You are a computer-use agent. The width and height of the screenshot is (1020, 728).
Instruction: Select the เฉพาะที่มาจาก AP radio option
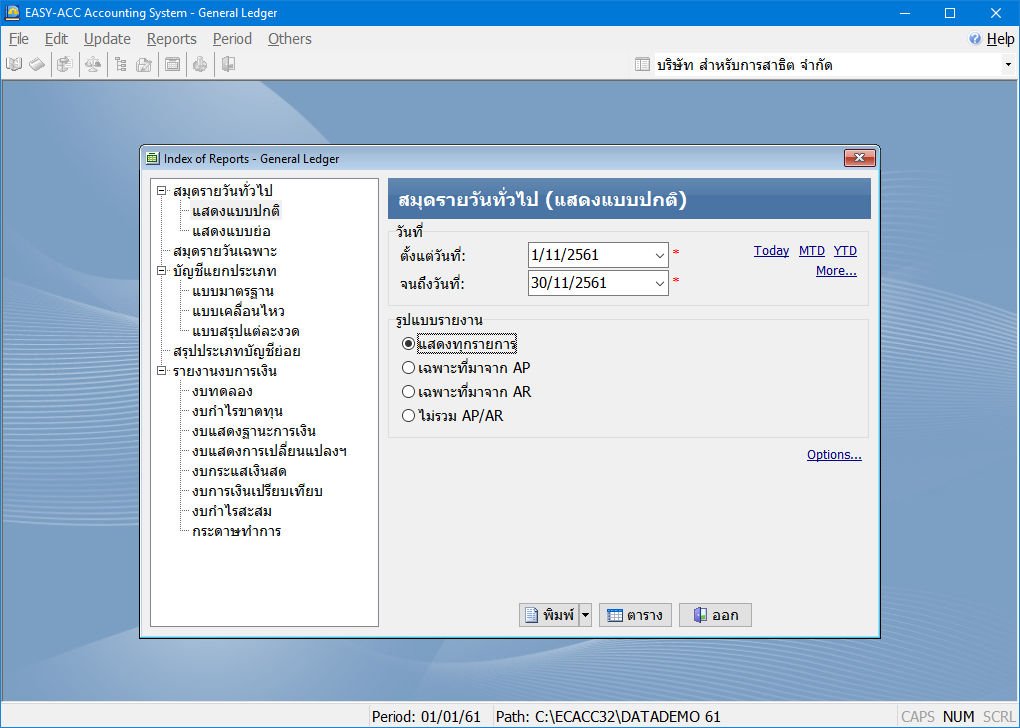(x=408, y=368)
